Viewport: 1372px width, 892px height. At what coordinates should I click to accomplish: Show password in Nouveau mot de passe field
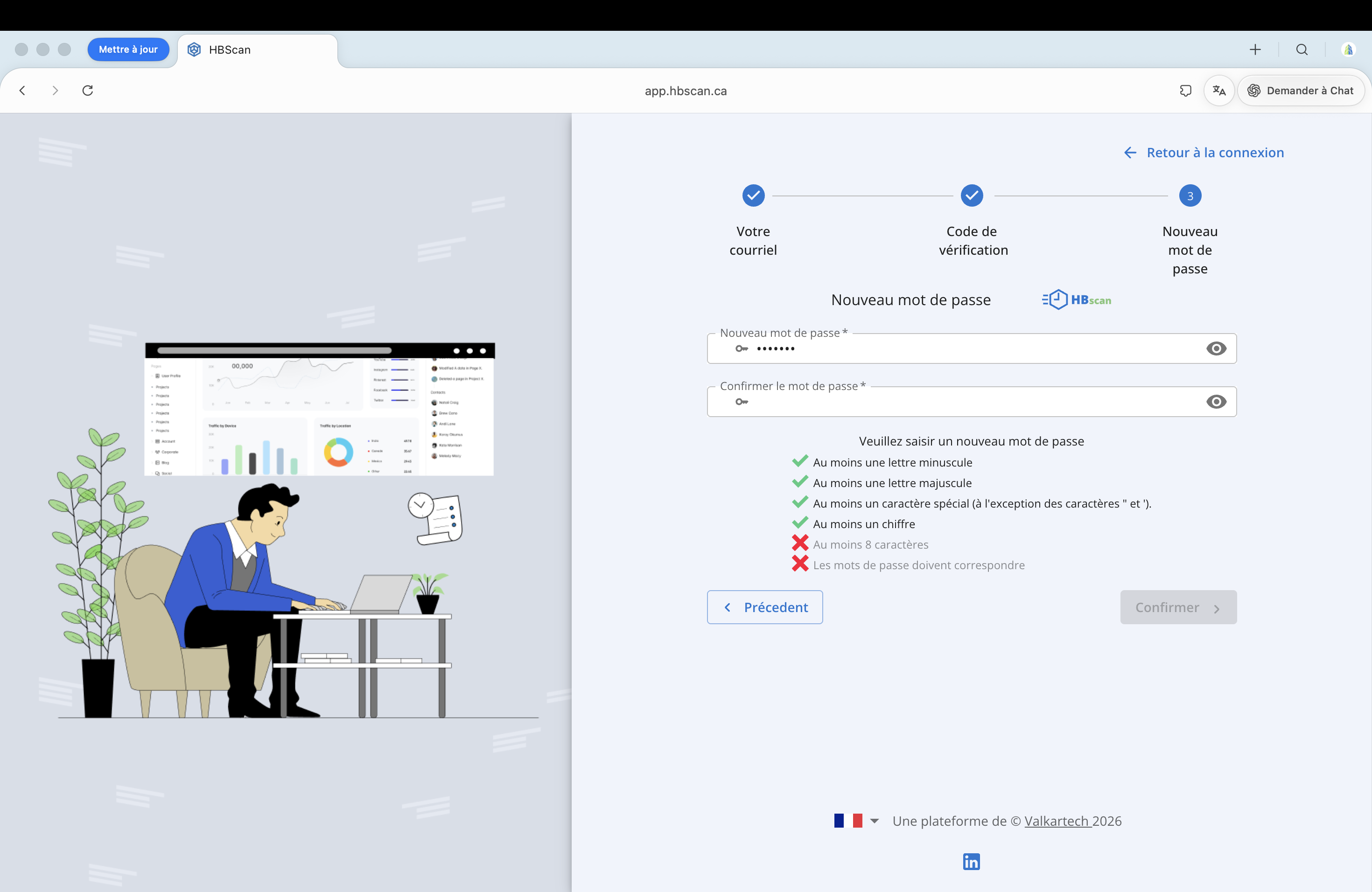[1216, 348]
